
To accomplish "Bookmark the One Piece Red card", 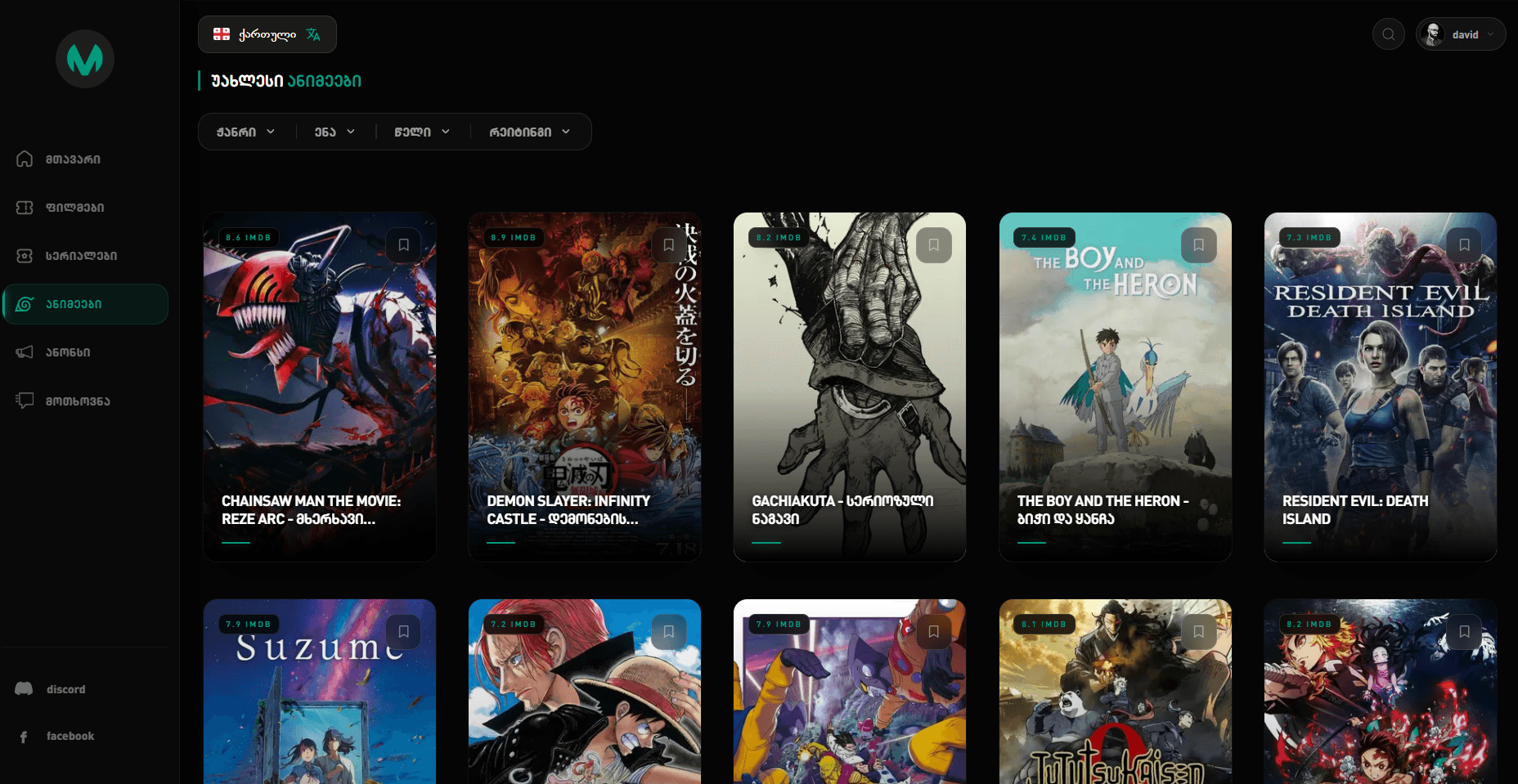I will [668, 631].
